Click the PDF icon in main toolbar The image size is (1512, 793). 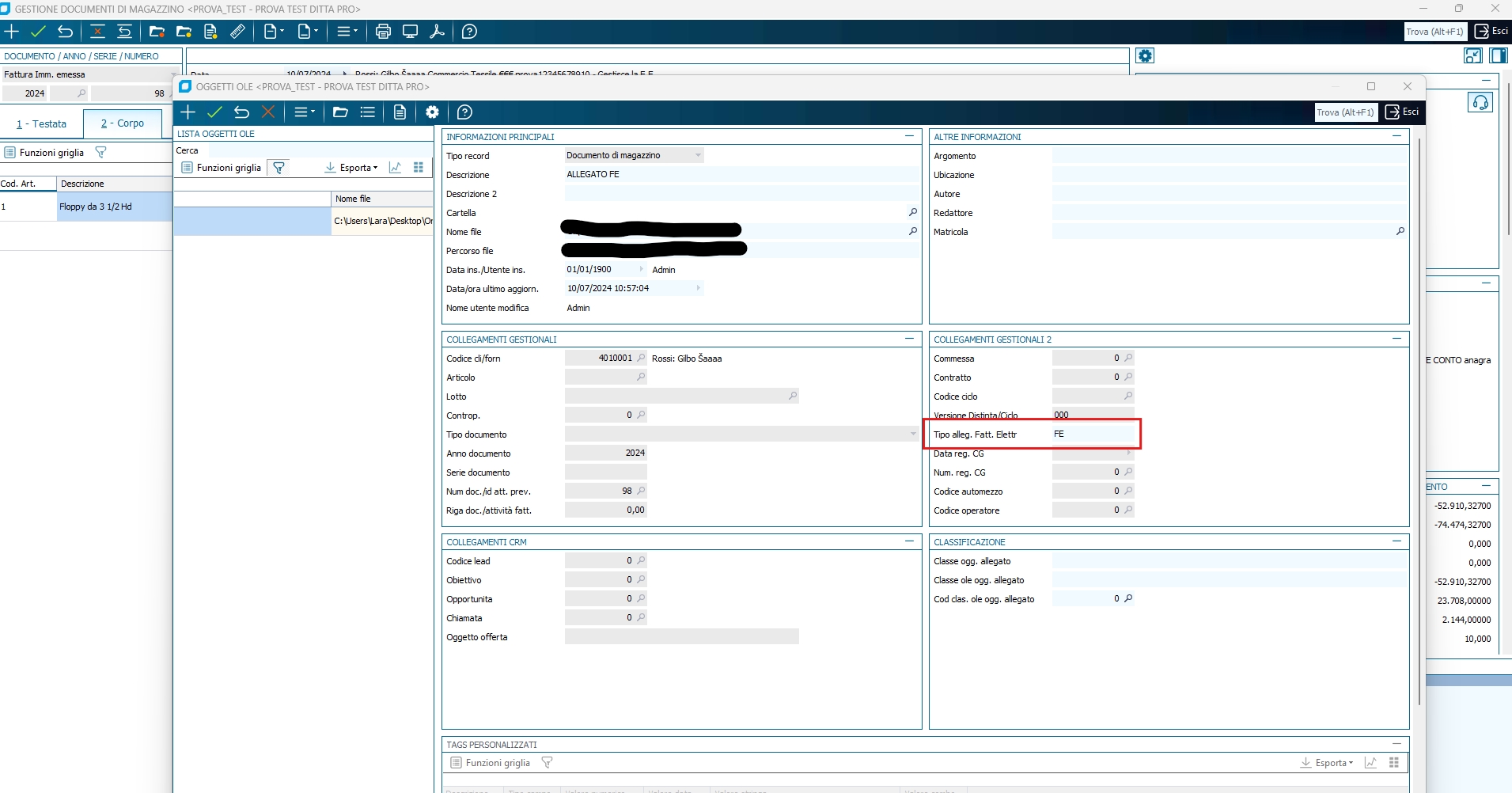click(437, 32)
